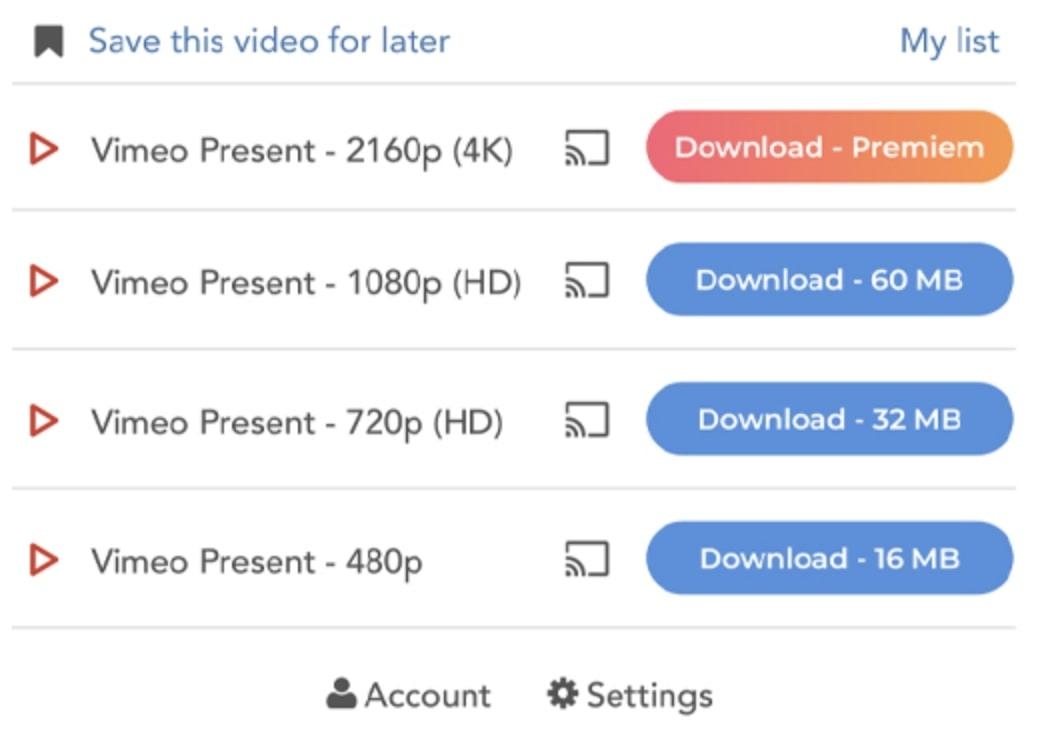This screenshot has height=754, width=1040.
Task: Cast the 2160p (4K) video
Action: click(x=587, y=148)
